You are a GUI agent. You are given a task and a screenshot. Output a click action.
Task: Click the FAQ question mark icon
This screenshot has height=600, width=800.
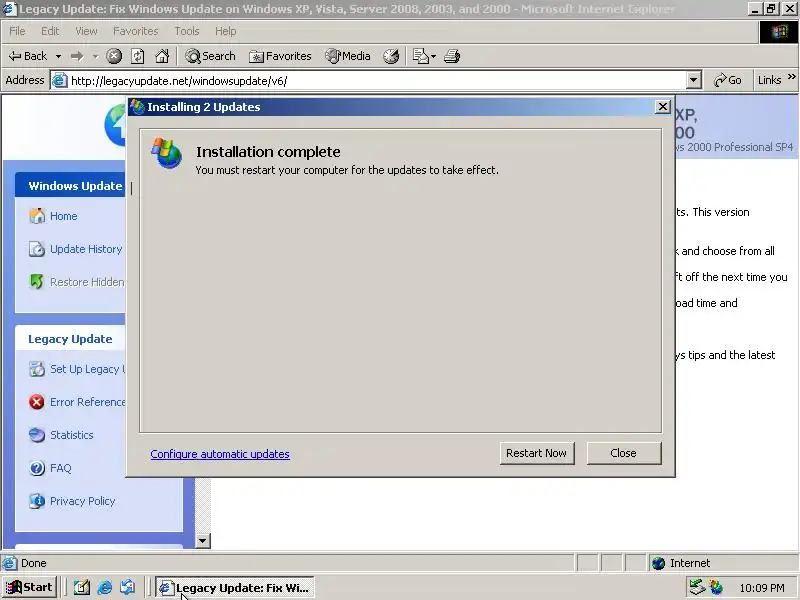(37, 468)
